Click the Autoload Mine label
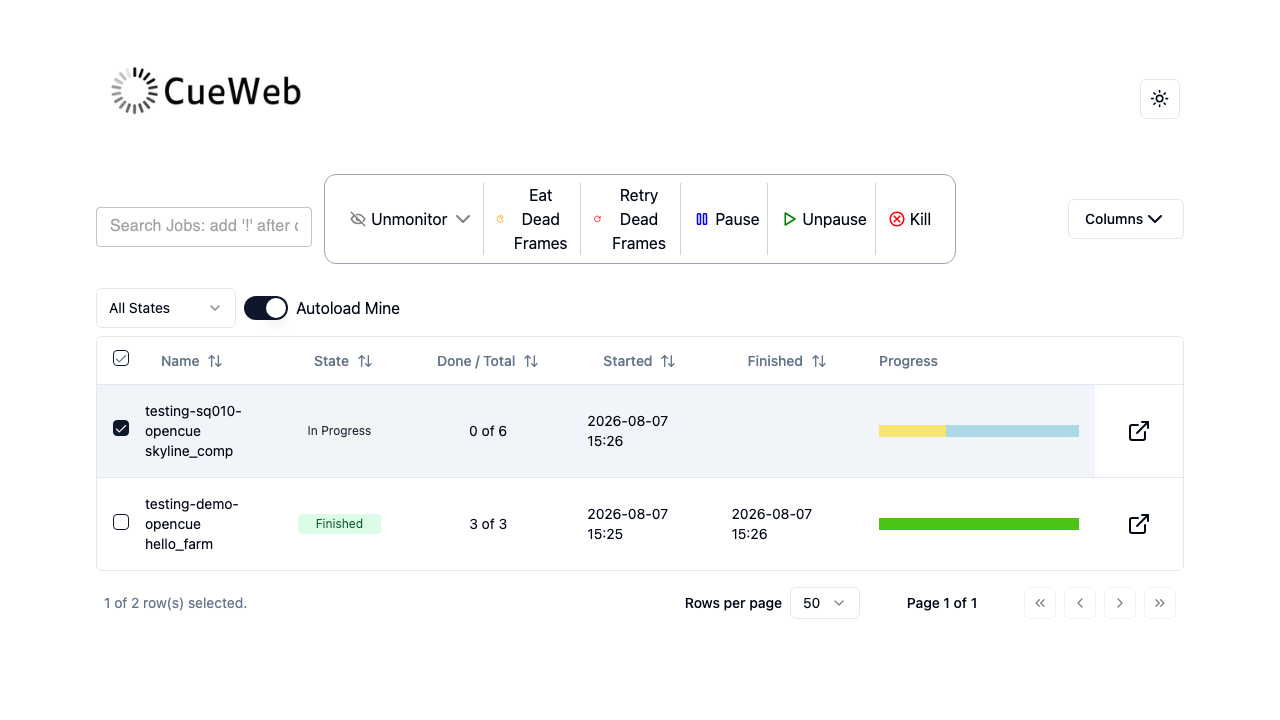This screenshot has height=720, width=1280. [348, 308]
